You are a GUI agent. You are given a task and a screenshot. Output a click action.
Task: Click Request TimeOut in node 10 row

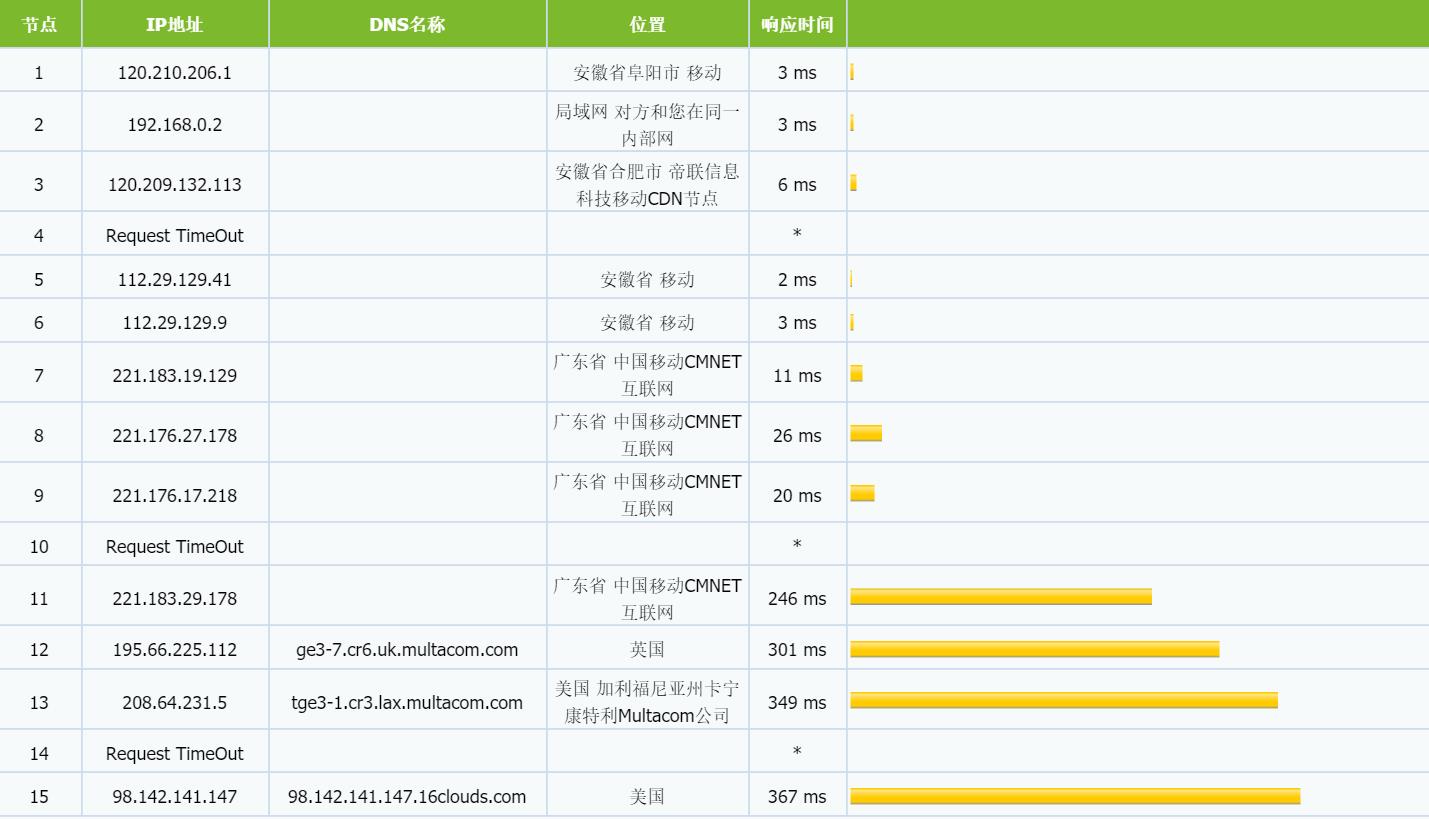coord(175,547)
